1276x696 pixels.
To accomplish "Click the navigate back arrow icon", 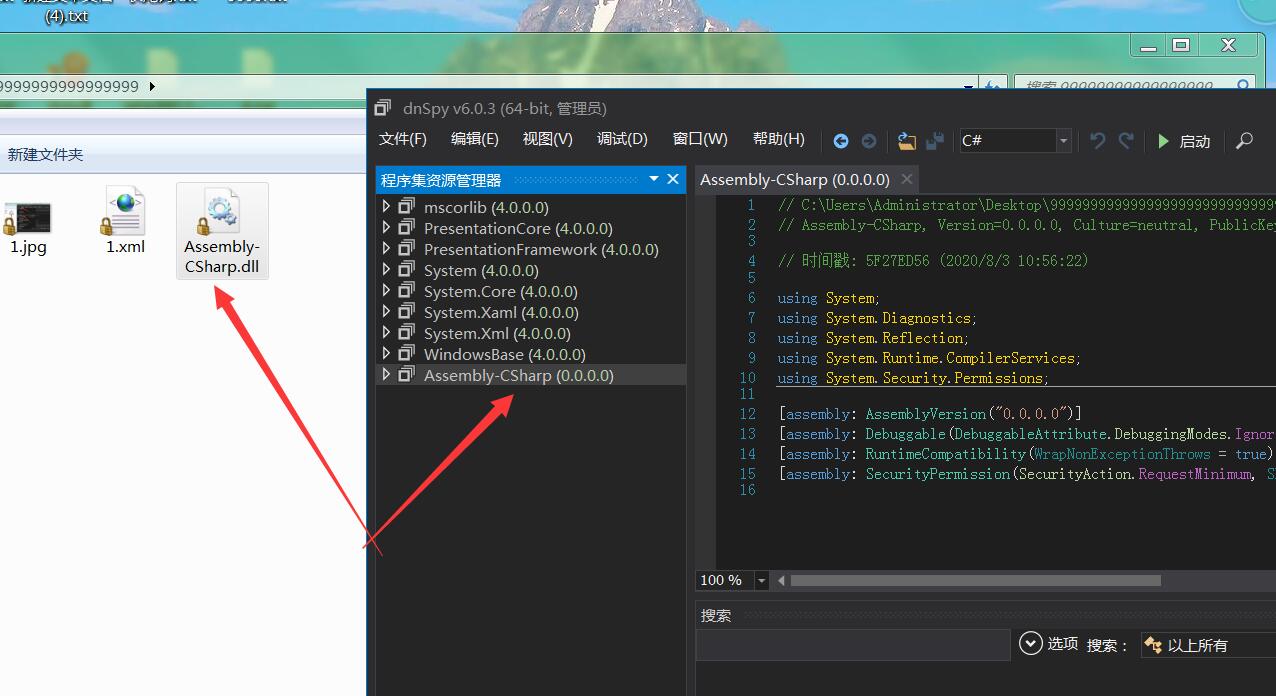I will tap(841, 141).
